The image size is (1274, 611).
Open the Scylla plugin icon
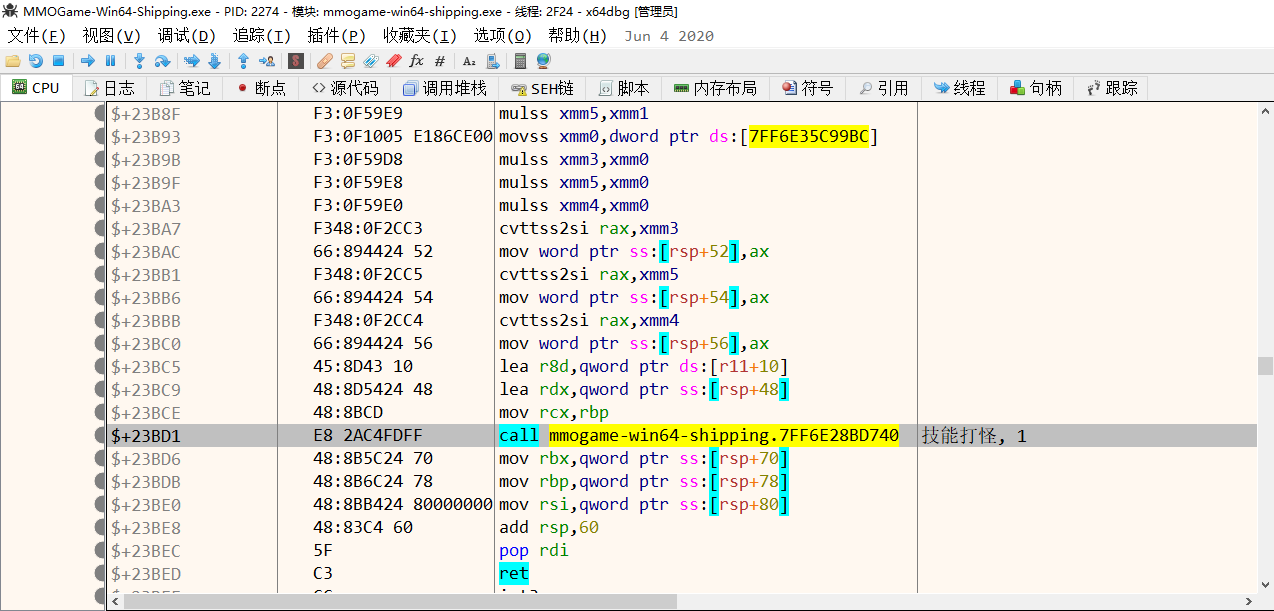click(x=296, y=61)
